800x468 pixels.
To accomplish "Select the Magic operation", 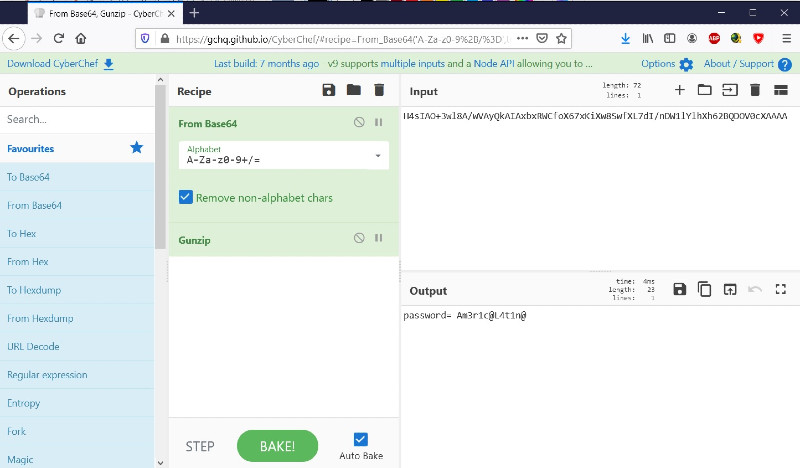I will (x=77, y=459).
